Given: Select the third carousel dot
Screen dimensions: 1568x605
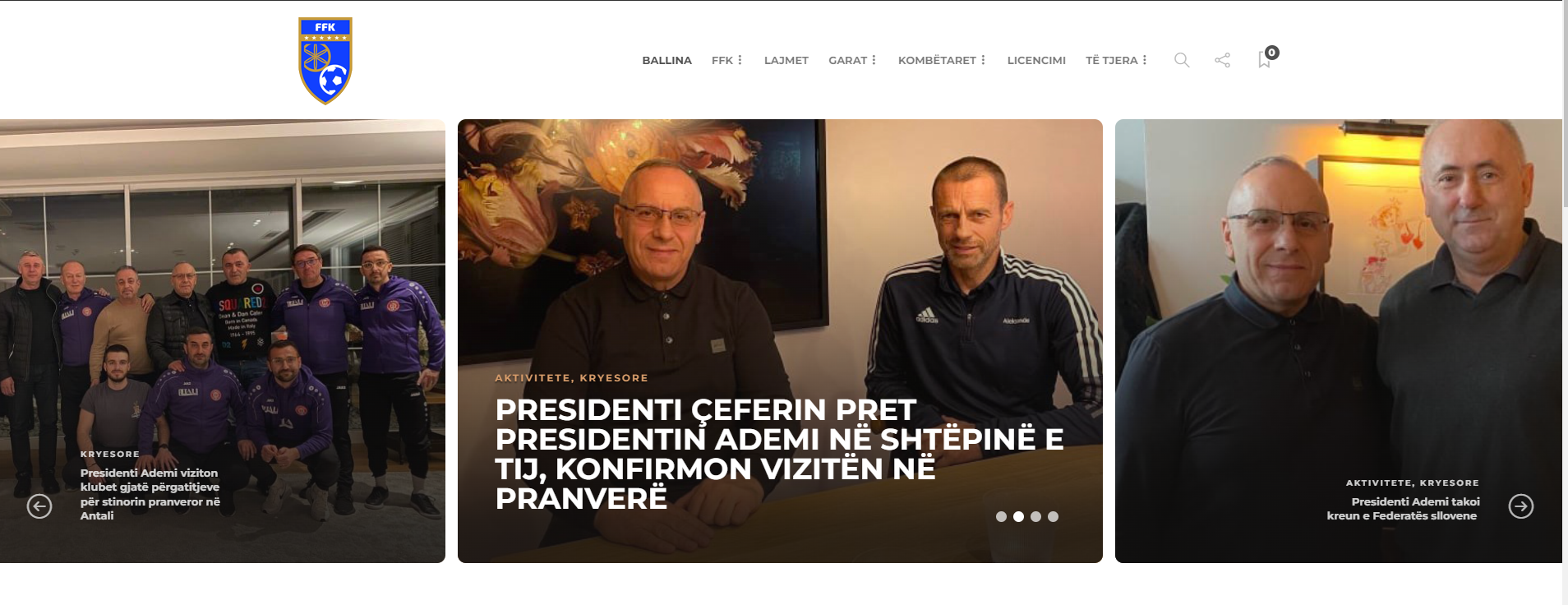Looking at the screenshot, I should click(1035, 517).
